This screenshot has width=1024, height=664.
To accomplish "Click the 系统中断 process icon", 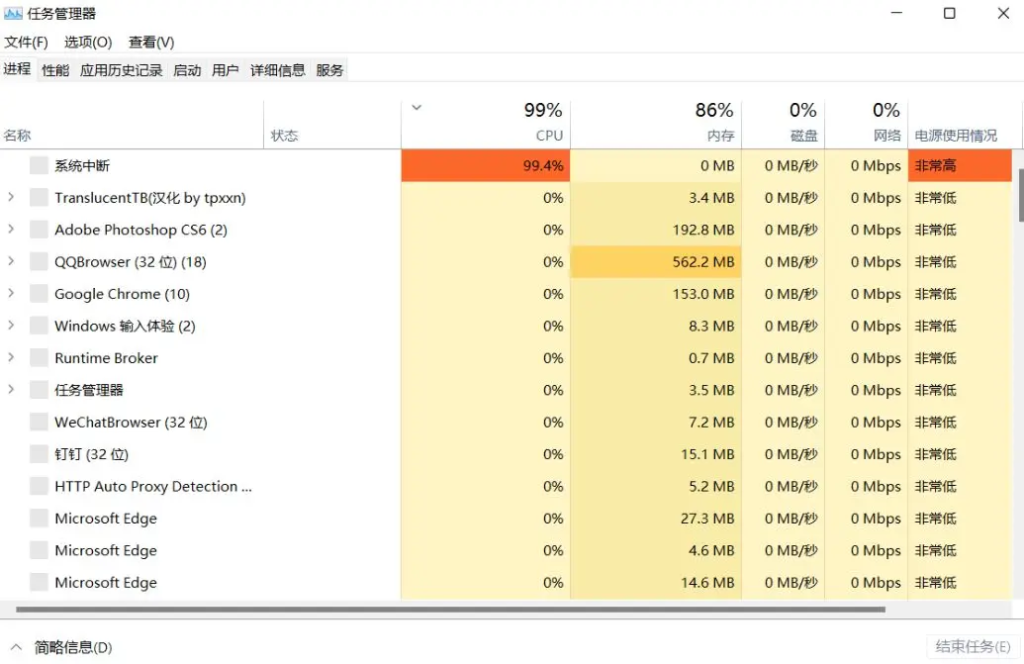I will [39, 165].
